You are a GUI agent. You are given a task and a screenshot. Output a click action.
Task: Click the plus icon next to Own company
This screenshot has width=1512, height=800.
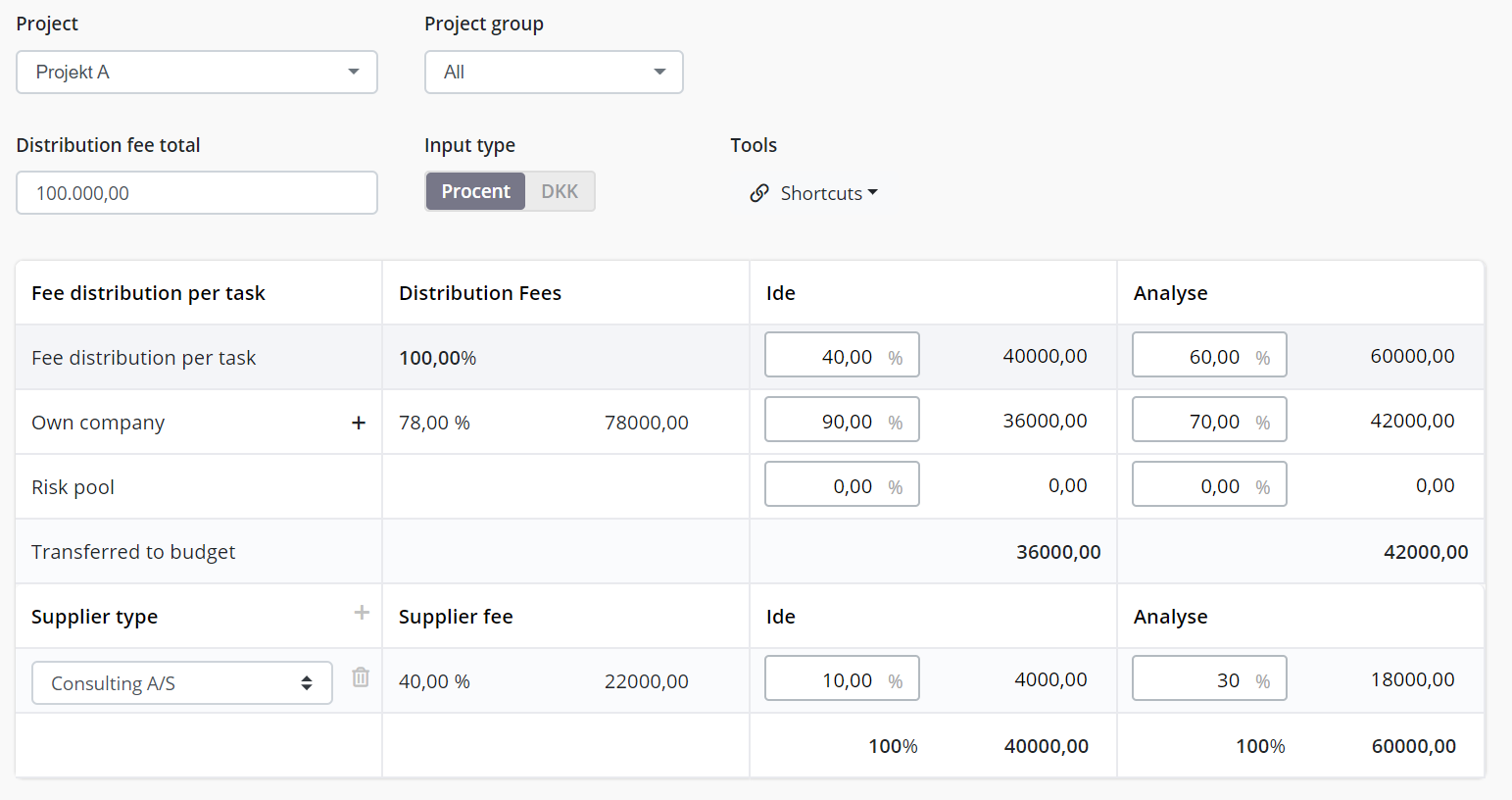click(359, 422)
